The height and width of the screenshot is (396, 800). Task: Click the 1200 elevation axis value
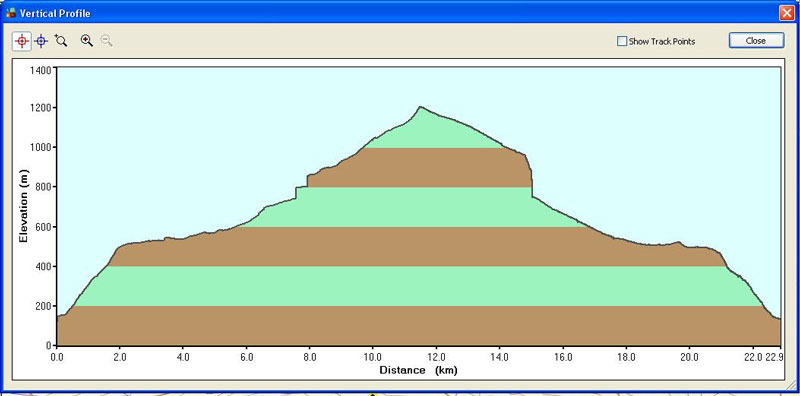point(41,108)
